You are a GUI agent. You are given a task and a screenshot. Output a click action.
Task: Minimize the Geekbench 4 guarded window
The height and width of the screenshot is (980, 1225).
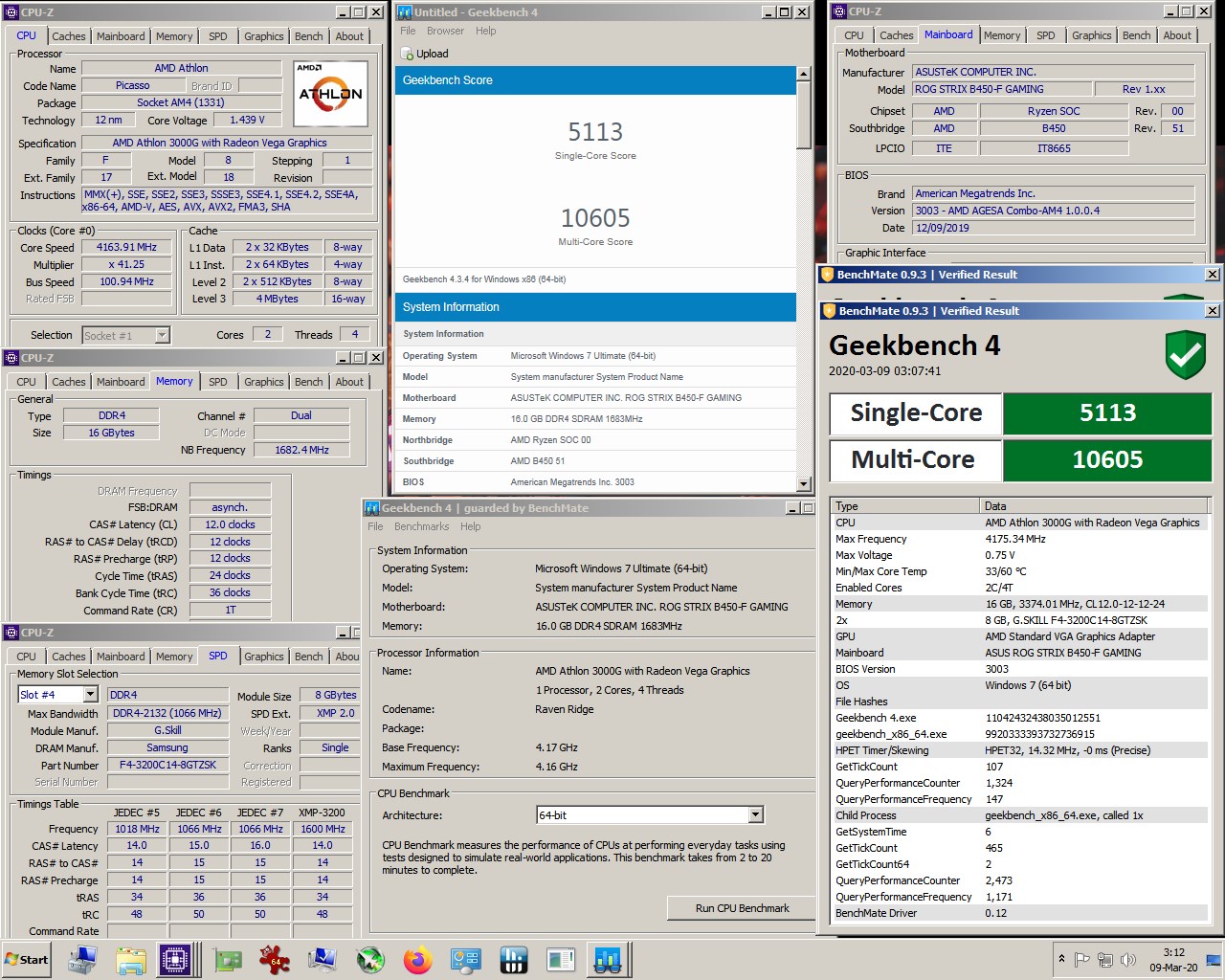pos(792,508)
